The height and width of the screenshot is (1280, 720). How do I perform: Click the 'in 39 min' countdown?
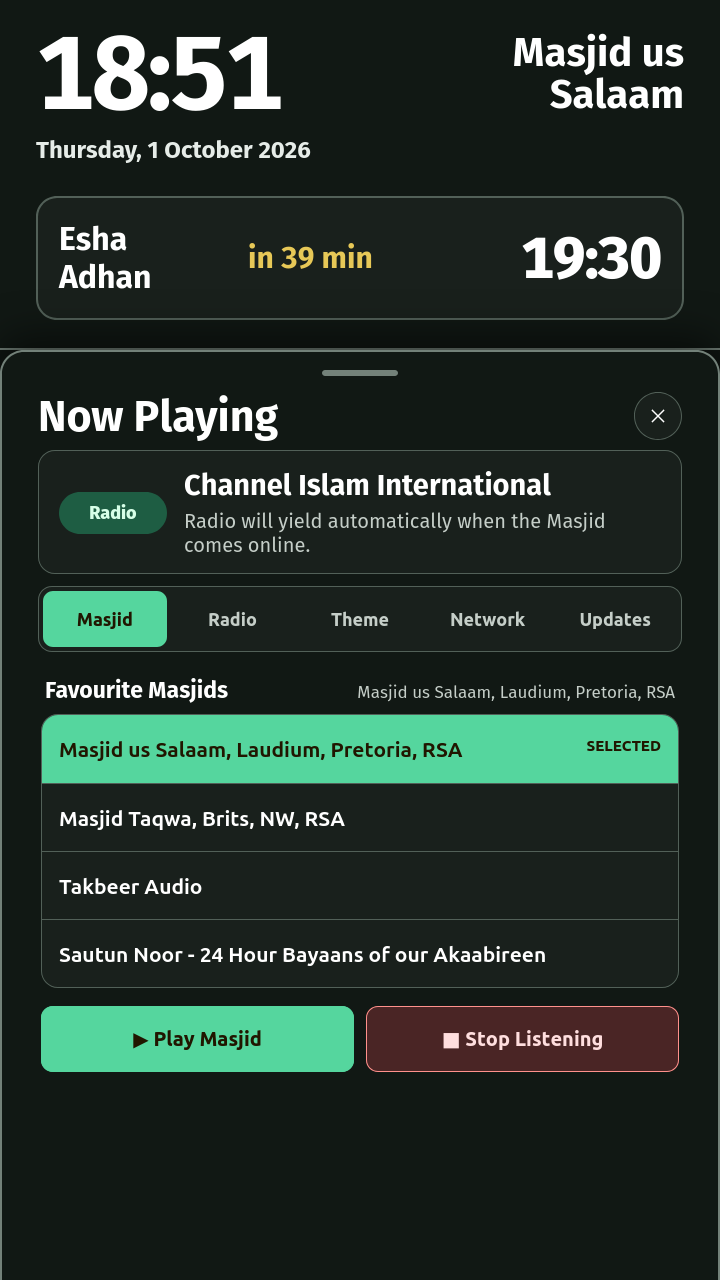point(310,258)
